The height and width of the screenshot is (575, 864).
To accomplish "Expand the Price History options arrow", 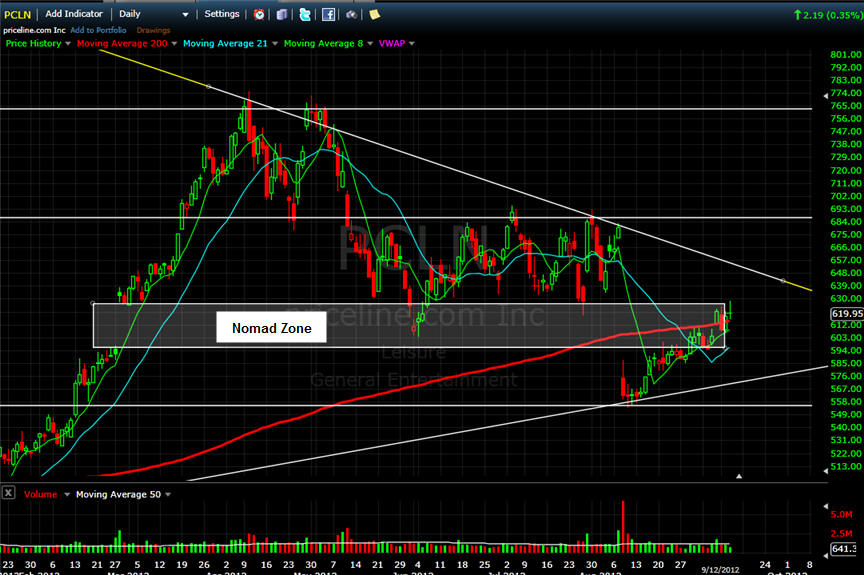I will [x=66, y=44].
